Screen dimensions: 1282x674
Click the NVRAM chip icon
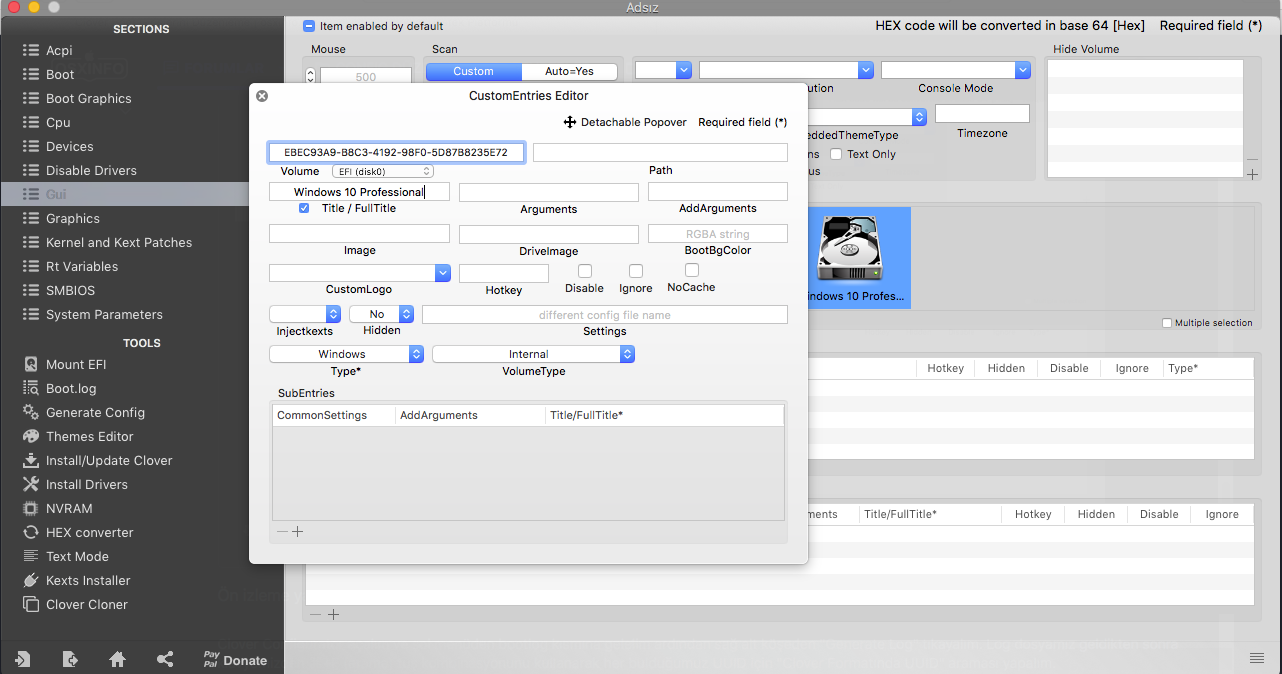click(x=30, y=508)
